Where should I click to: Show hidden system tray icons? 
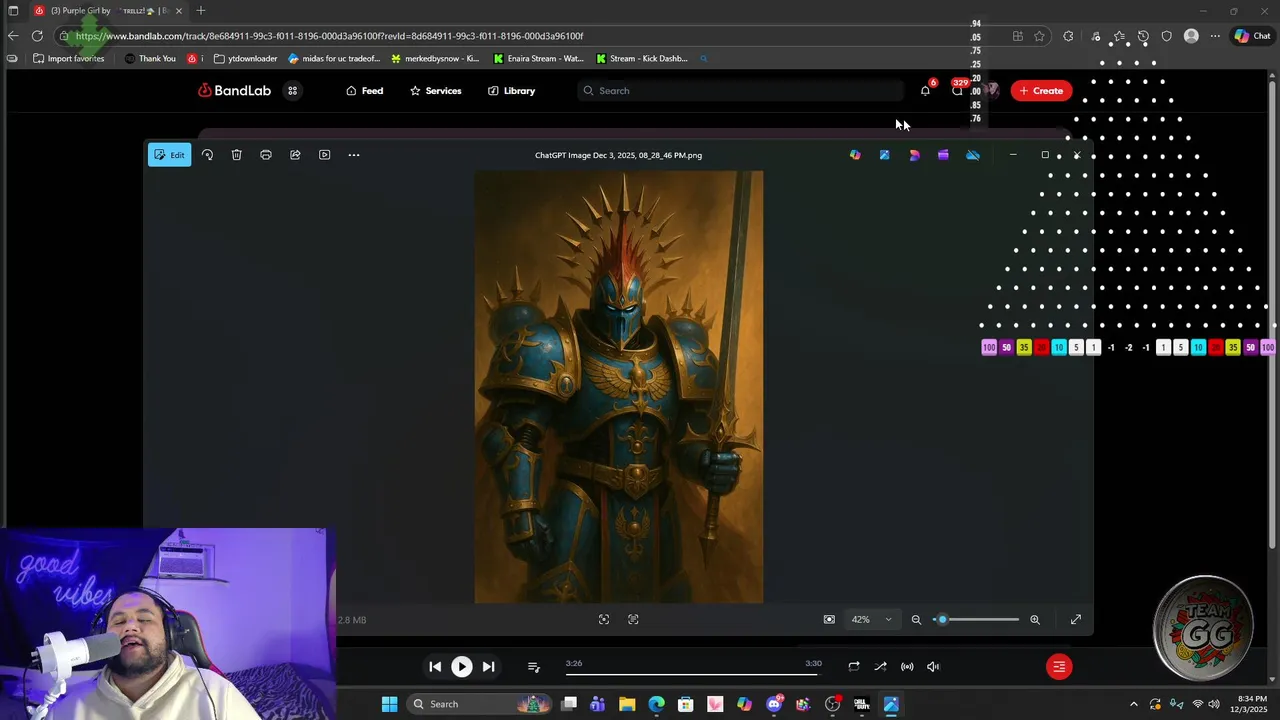(1134, 704)
